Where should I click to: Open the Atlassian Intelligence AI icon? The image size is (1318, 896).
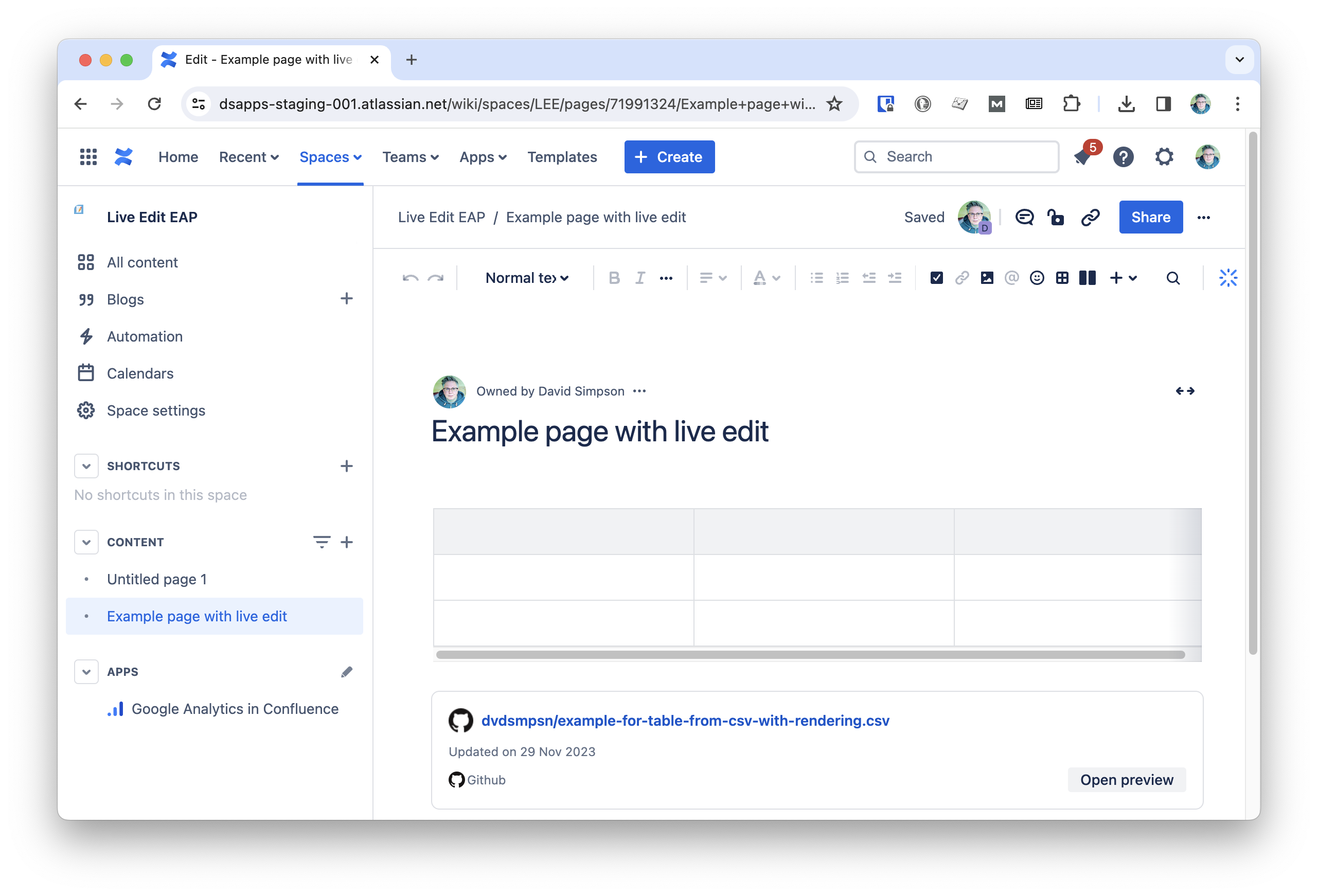pyautogui.click(x=1228, y=278)
